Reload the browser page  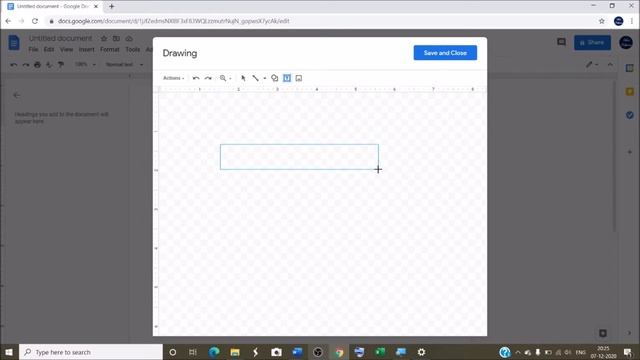(35, 21)
